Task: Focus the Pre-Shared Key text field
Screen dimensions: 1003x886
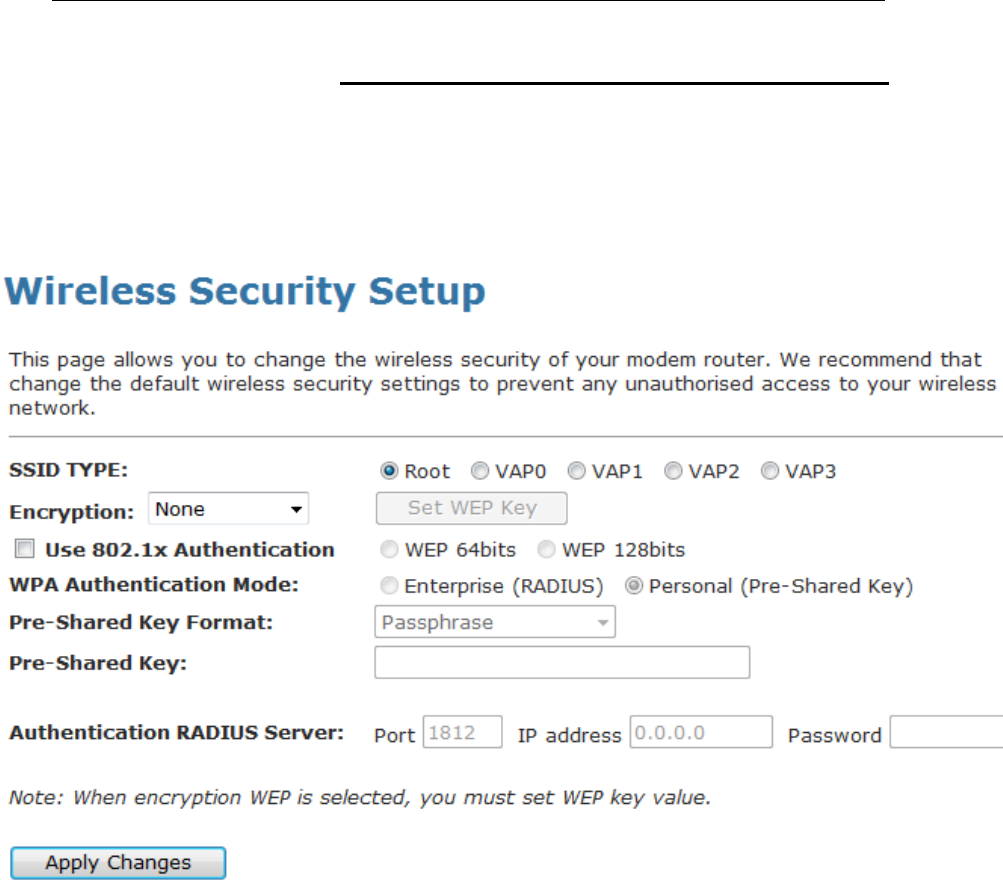Action: pyautogui.click(x=562, y=663)
